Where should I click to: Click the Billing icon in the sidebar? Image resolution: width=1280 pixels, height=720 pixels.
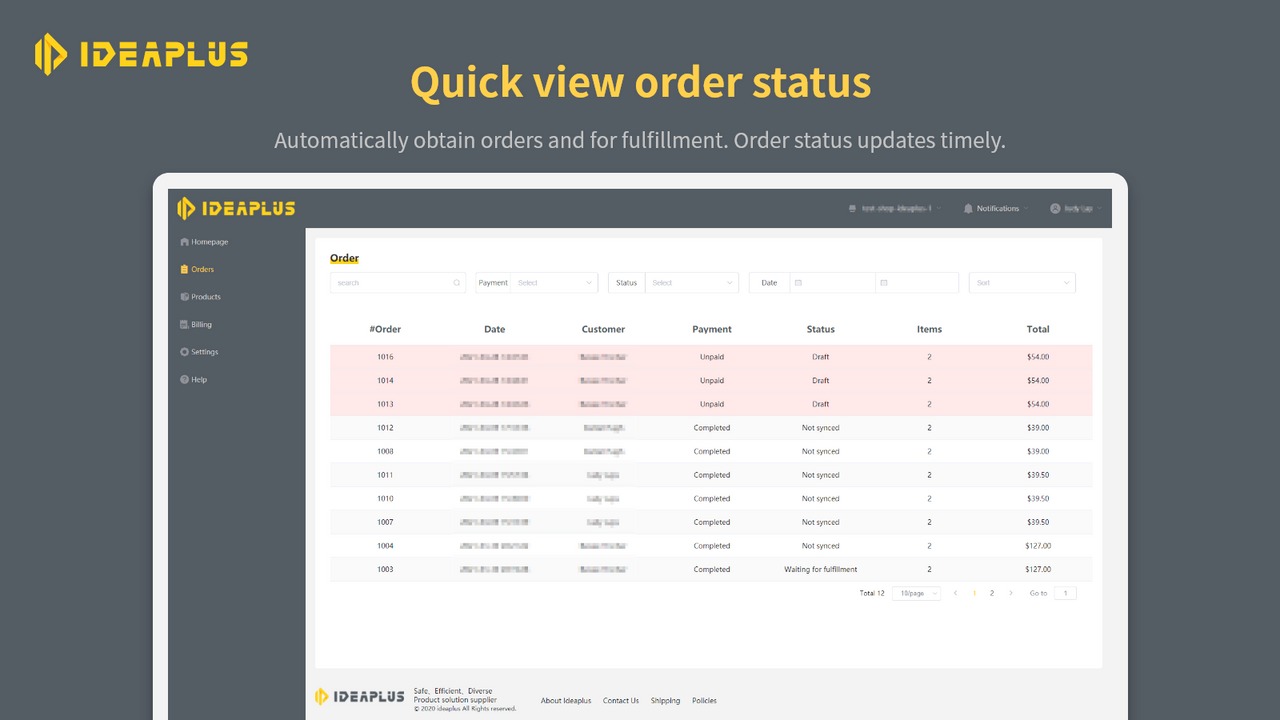pyautogui.click(x=184, y=324)
